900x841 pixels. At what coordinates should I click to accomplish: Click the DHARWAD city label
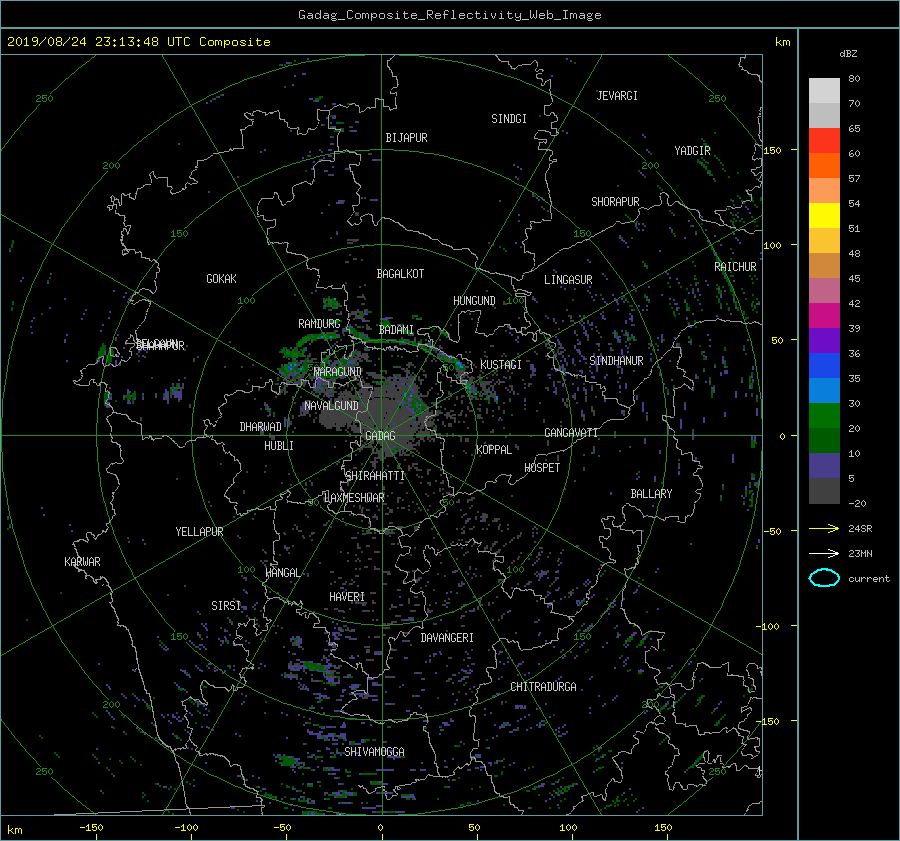click(260, 427)
